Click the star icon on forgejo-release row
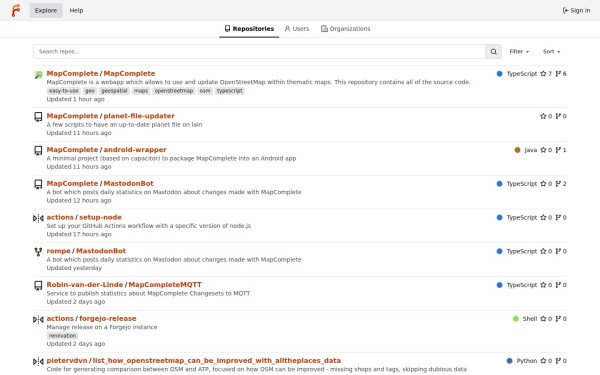 click(x=543, y=319)
